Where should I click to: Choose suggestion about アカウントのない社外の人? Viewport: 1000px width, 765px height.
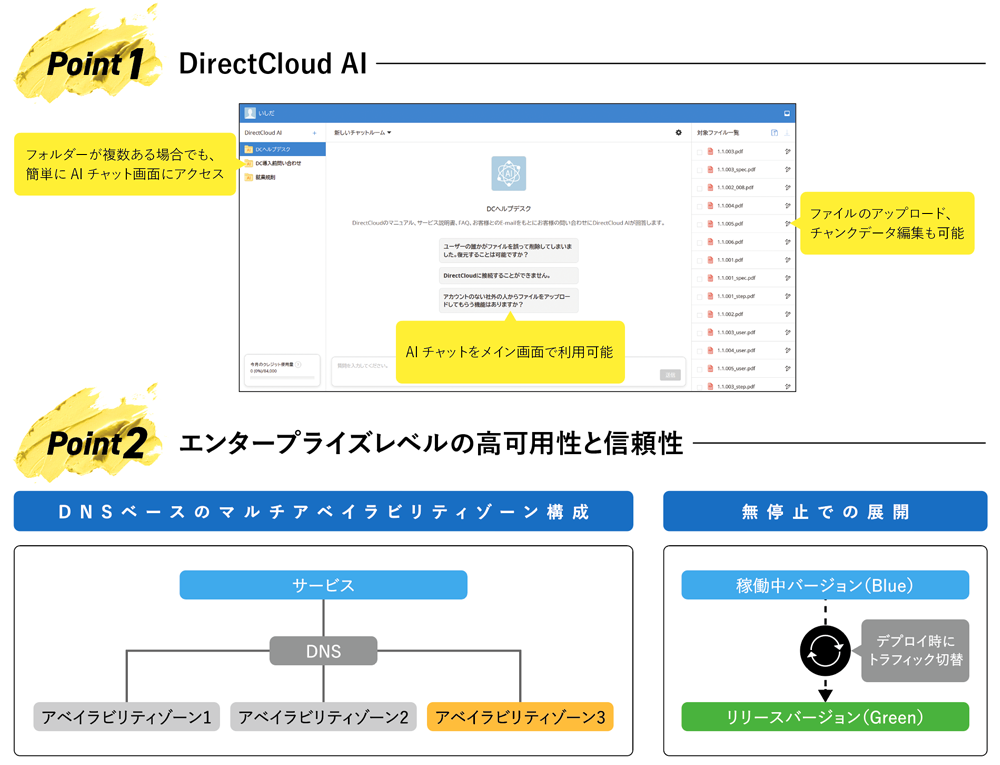tap(508, 301)
